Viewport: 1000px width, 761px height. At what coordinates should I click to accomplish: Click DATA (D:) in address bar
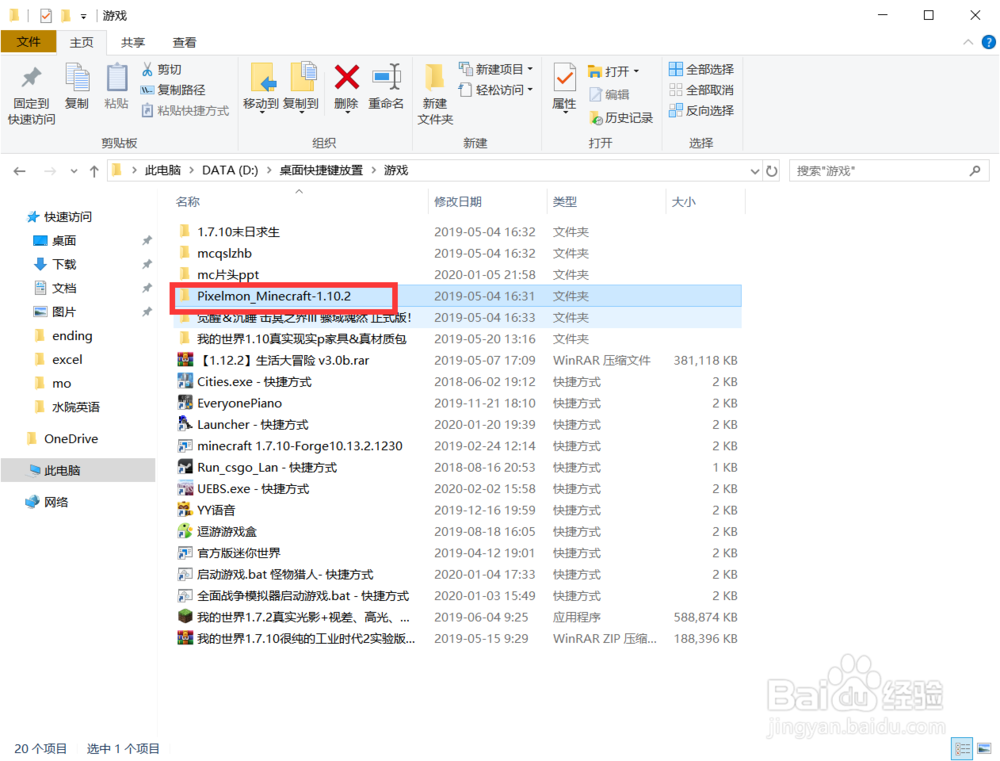click(x=230, y=170)
